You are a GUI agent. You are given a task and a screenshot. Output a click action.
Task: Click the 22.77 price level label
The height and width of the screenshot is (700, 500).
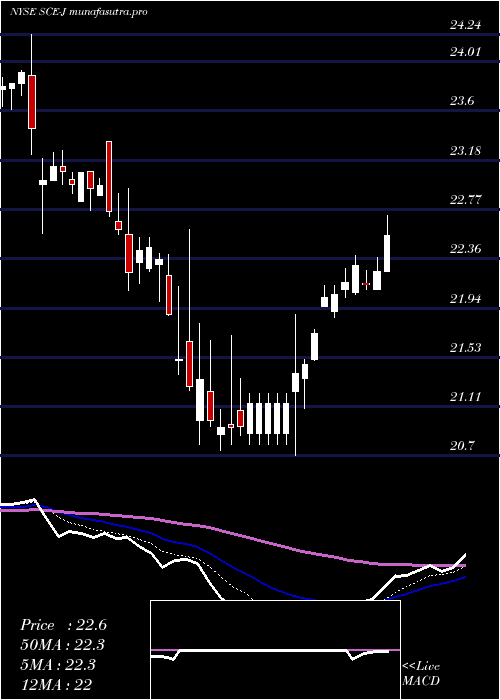[465, 200]
